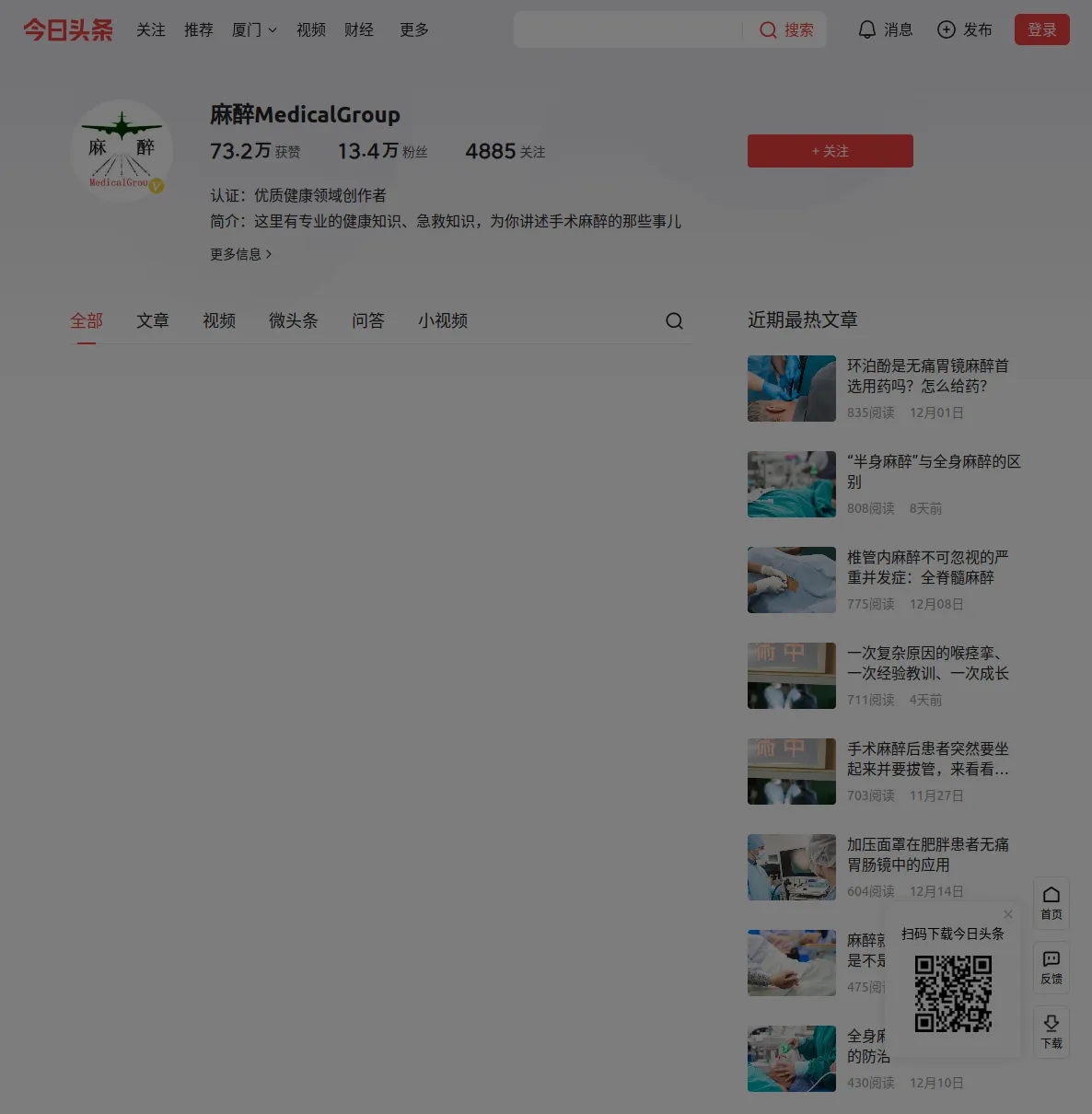The width and height of the screenshot is (1092, 1114).
Task: Click the 4885 关注 following count
Action: (505, 151)
